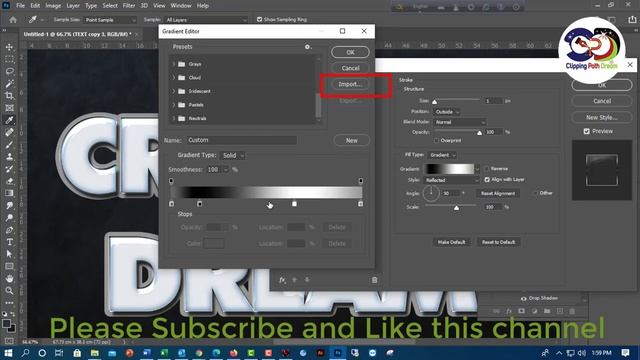Expand the Neutrals preset folder
The height and width of the screenshot is (360, 640).
174,118
